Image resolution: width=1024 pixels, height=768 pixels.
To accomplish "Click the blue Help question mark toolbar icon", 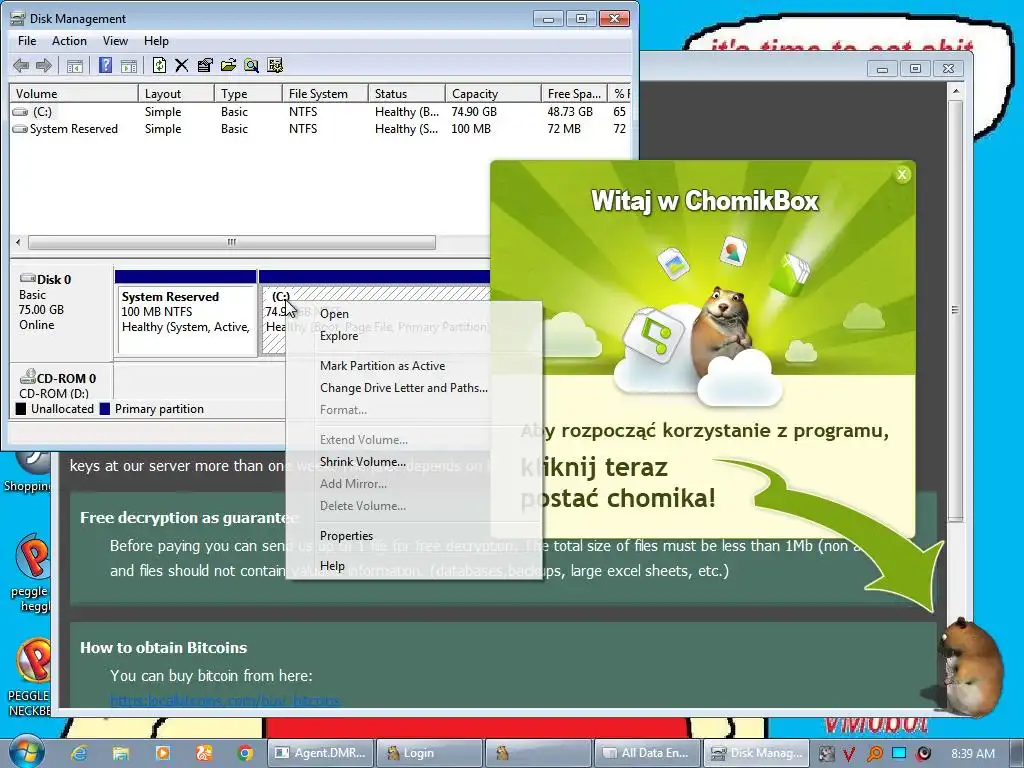I will (105, 65).
